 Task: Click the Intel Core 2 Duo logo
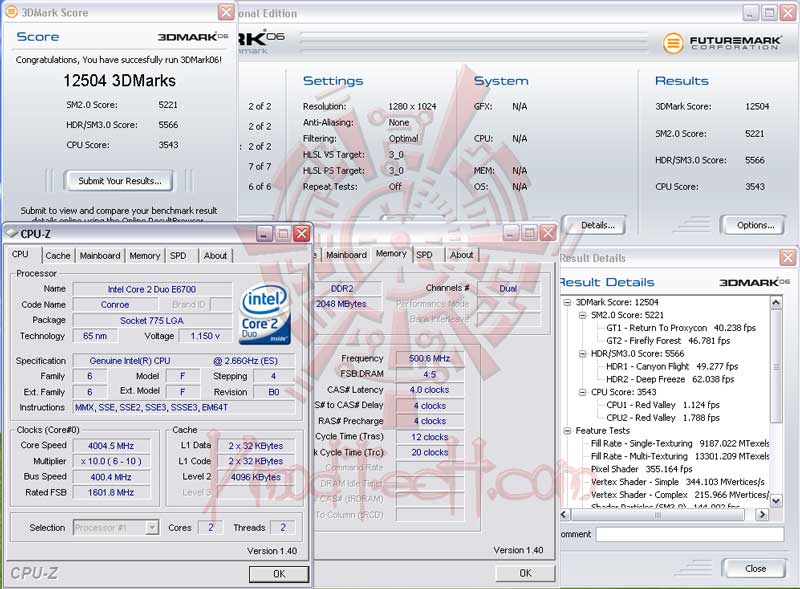[265, 315]
